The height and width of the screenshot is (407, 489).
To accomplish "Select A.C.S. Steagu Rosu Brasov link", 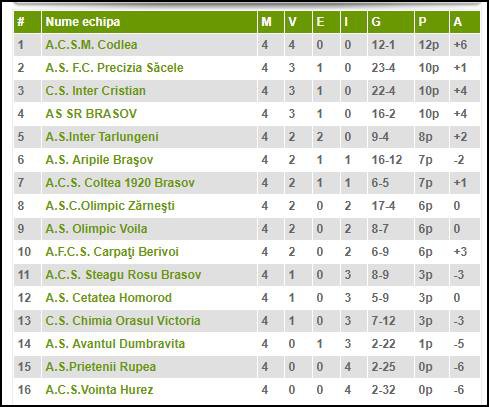I will 123,275.
